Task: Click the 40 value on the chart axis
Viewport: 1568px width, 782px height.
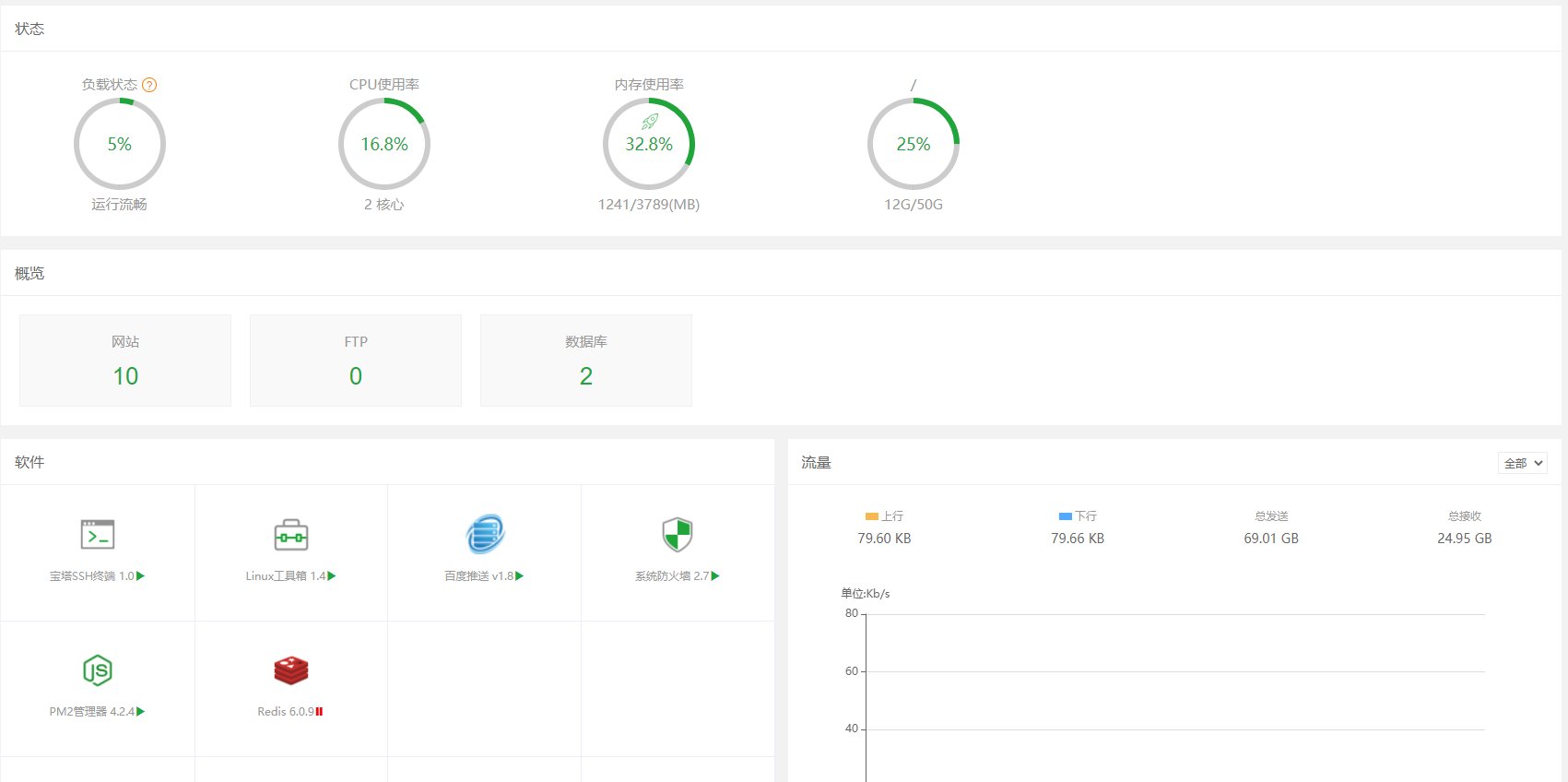Action: point(852,729)
